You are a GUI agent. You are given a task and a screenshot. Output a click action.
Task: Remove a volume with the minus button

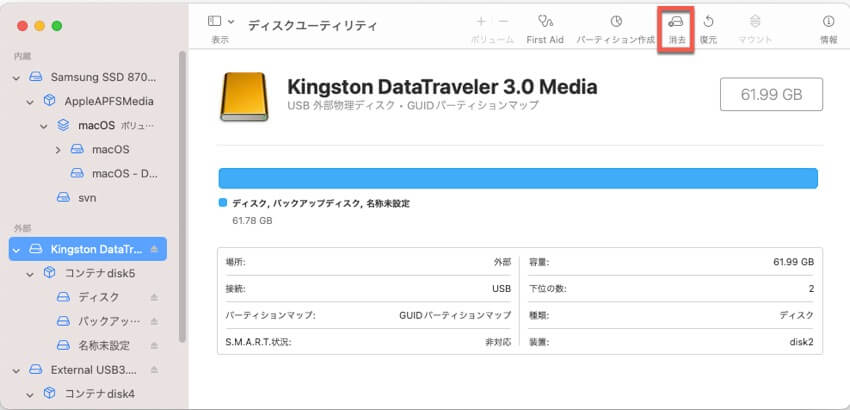tap(504, 22)
